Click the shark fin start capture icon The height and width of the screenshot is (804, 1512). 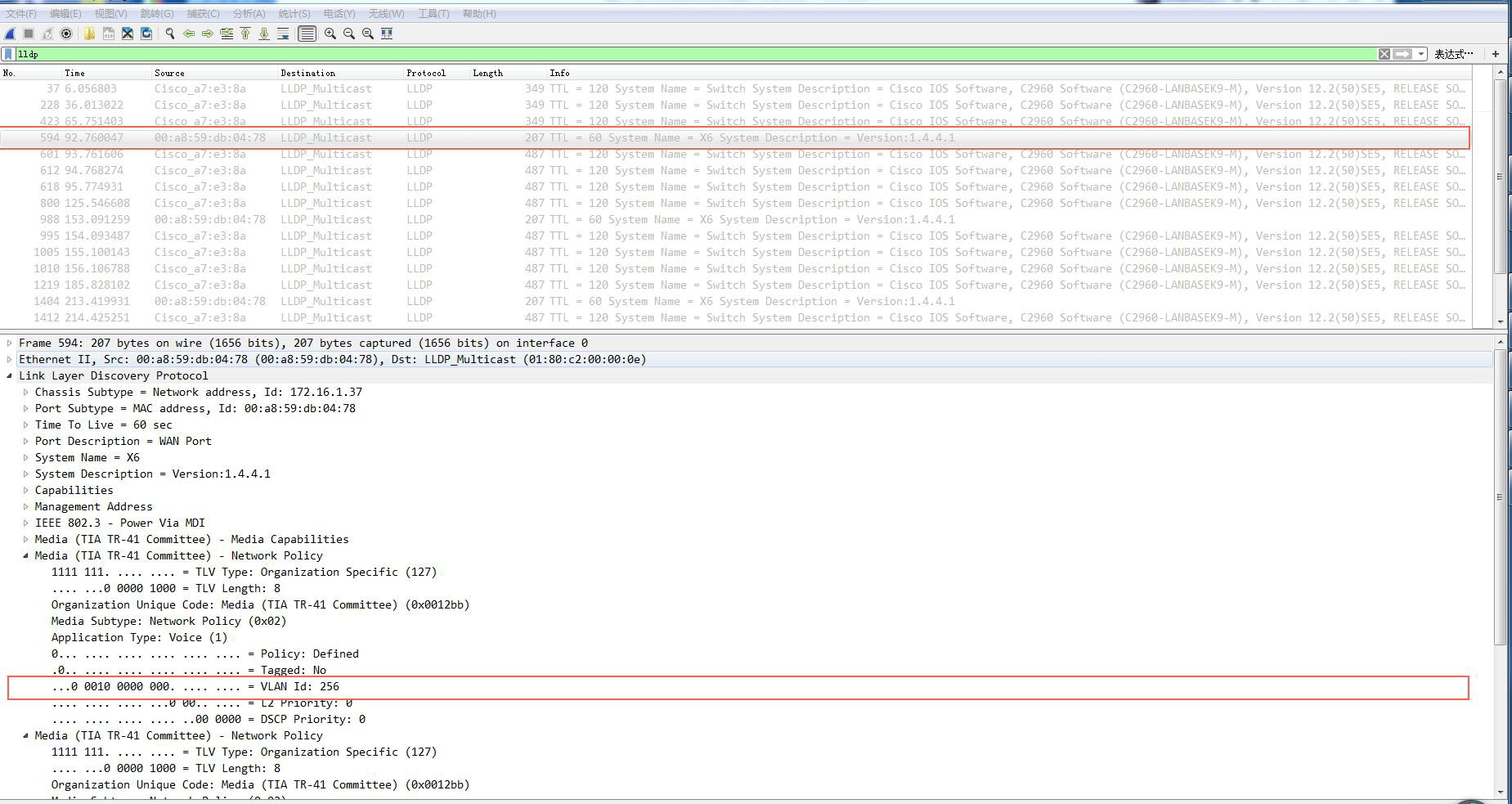click(x=10, y=34)
